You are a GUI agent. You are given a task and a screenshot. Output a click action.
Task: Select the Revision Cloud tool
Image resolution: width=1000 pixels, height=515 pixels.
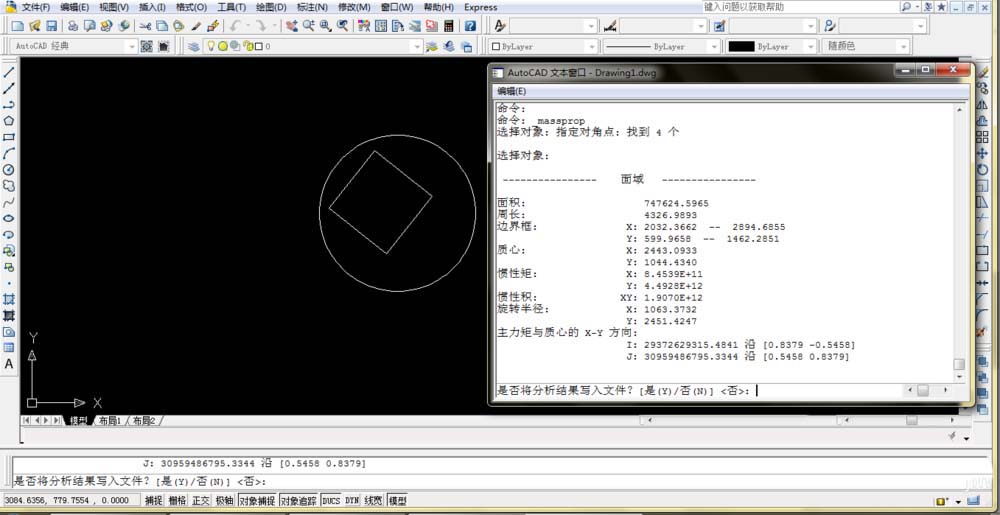click(x=9, y=185)
